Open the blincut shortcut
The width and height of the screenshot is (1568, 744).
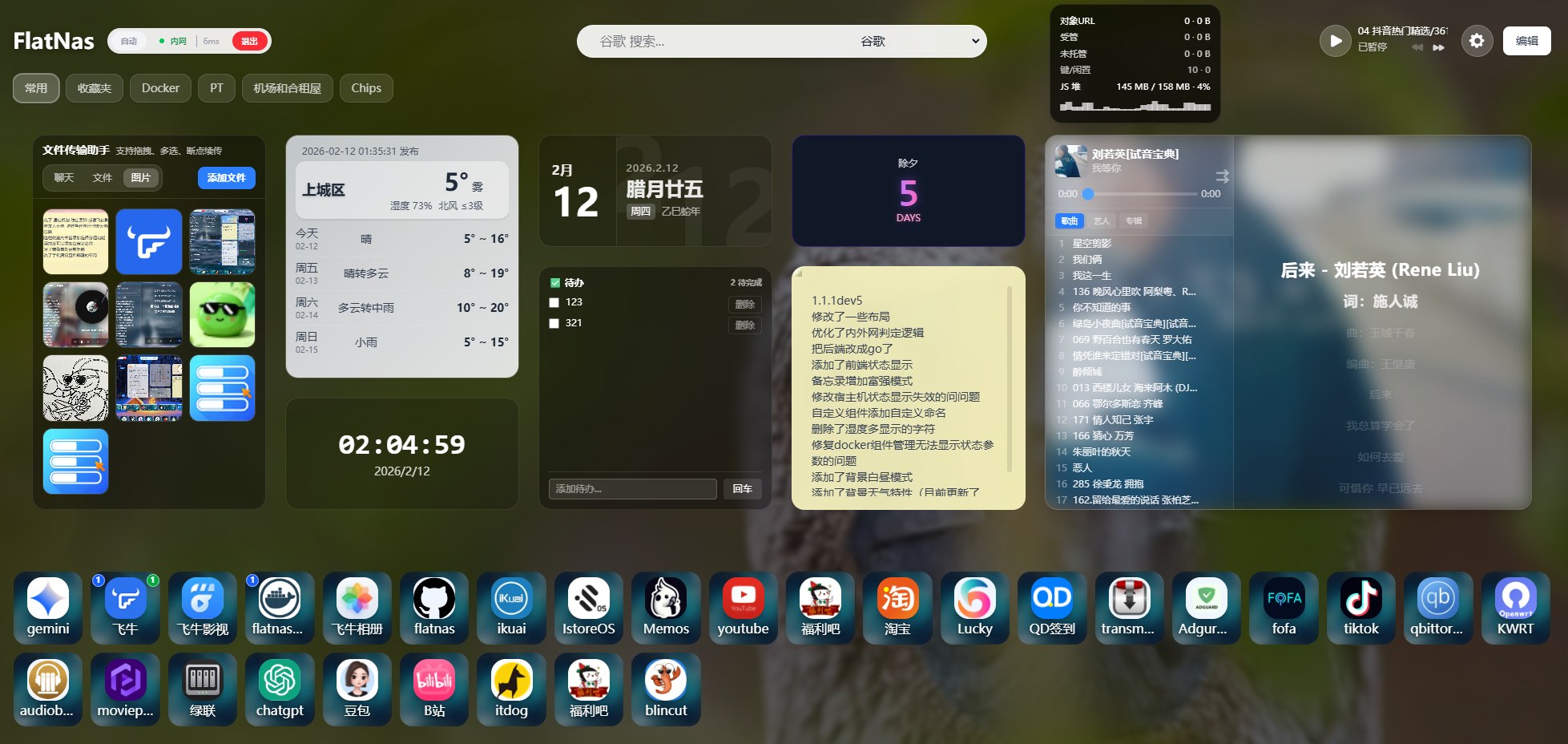click(666, 689)
